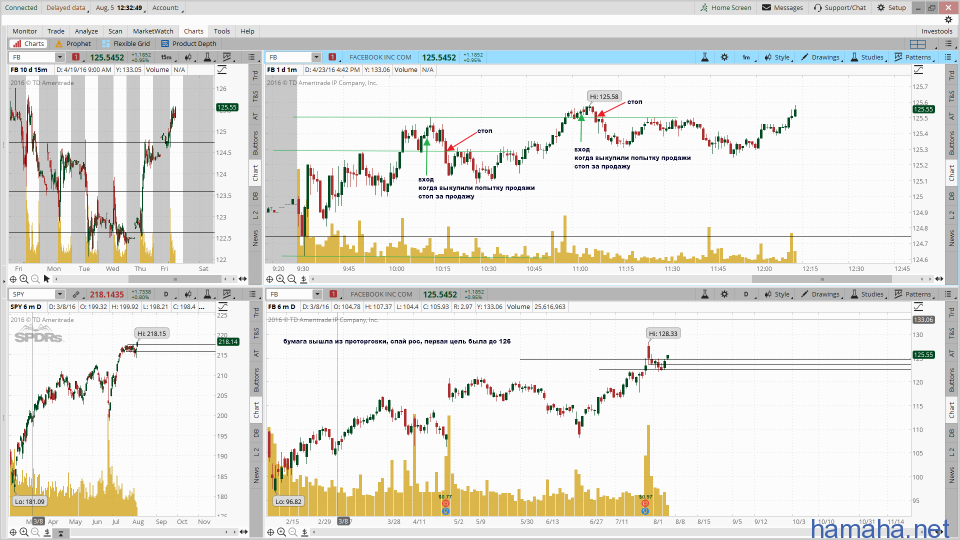Click the studies flask icon on the top-left chart
The height and width of the screenshot is (540, 960).
[208, 58]
